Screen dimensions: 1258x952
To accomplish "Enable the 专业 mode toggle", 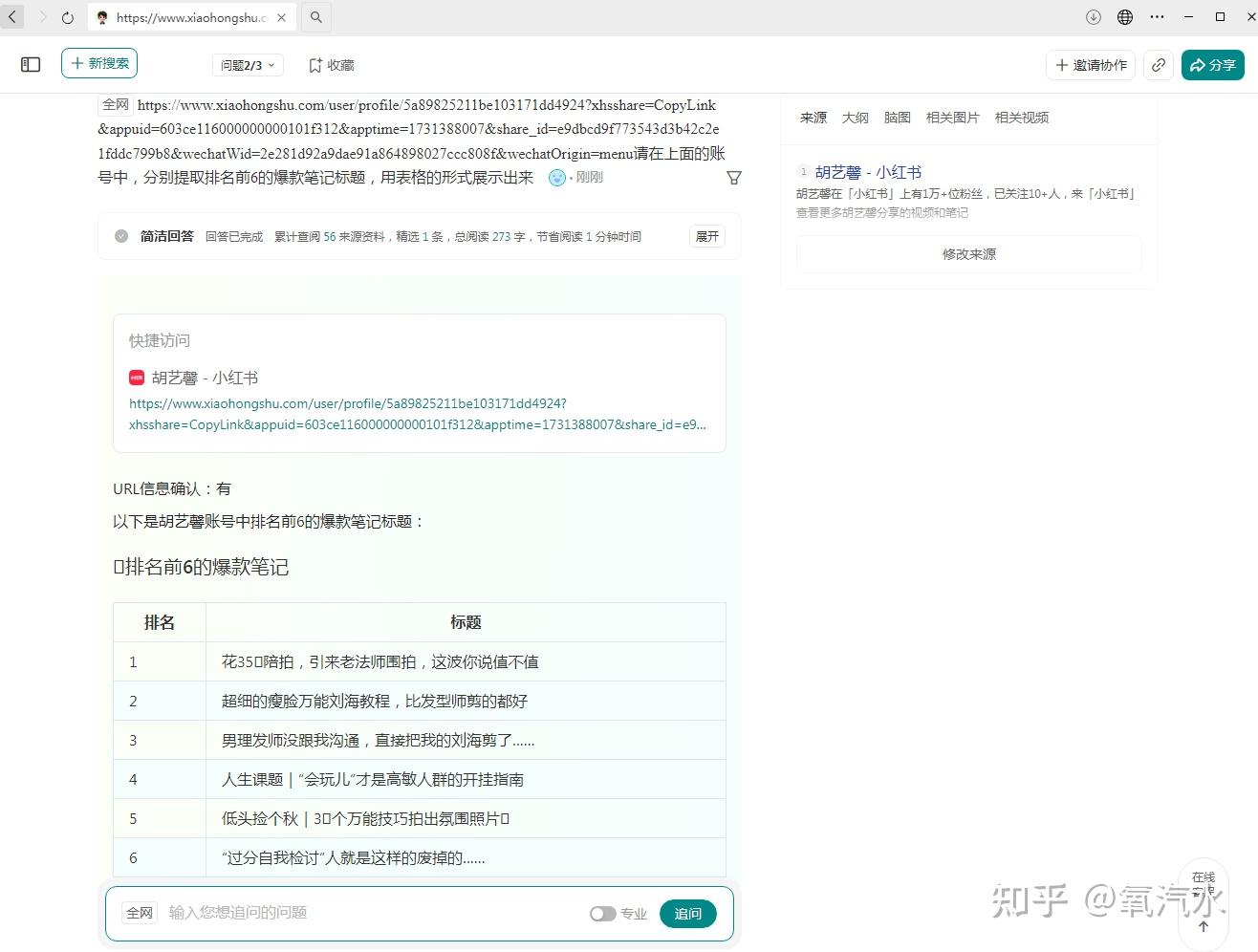I will [x=602, y=914].
